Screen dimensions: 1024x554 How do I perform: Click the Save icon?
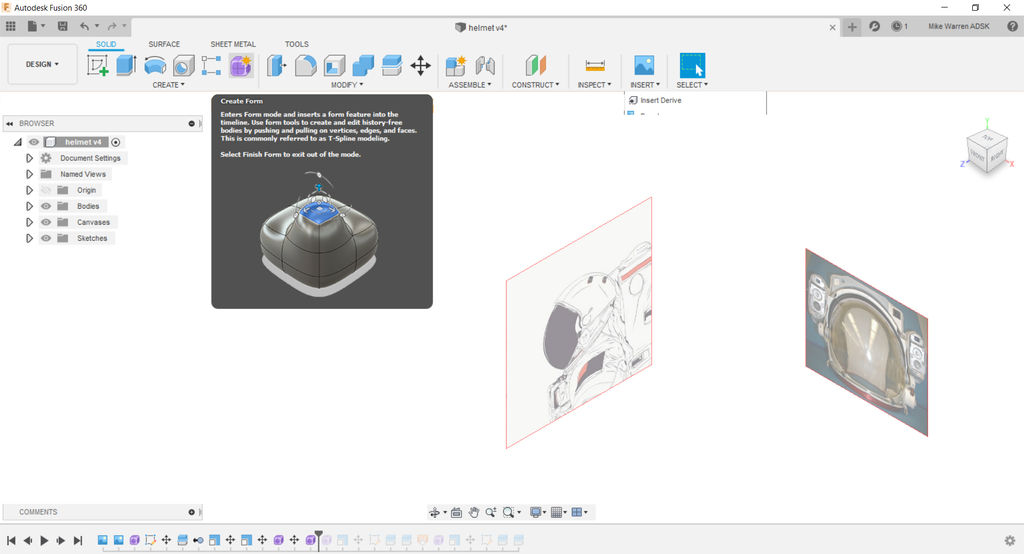(x=63, y=26)
